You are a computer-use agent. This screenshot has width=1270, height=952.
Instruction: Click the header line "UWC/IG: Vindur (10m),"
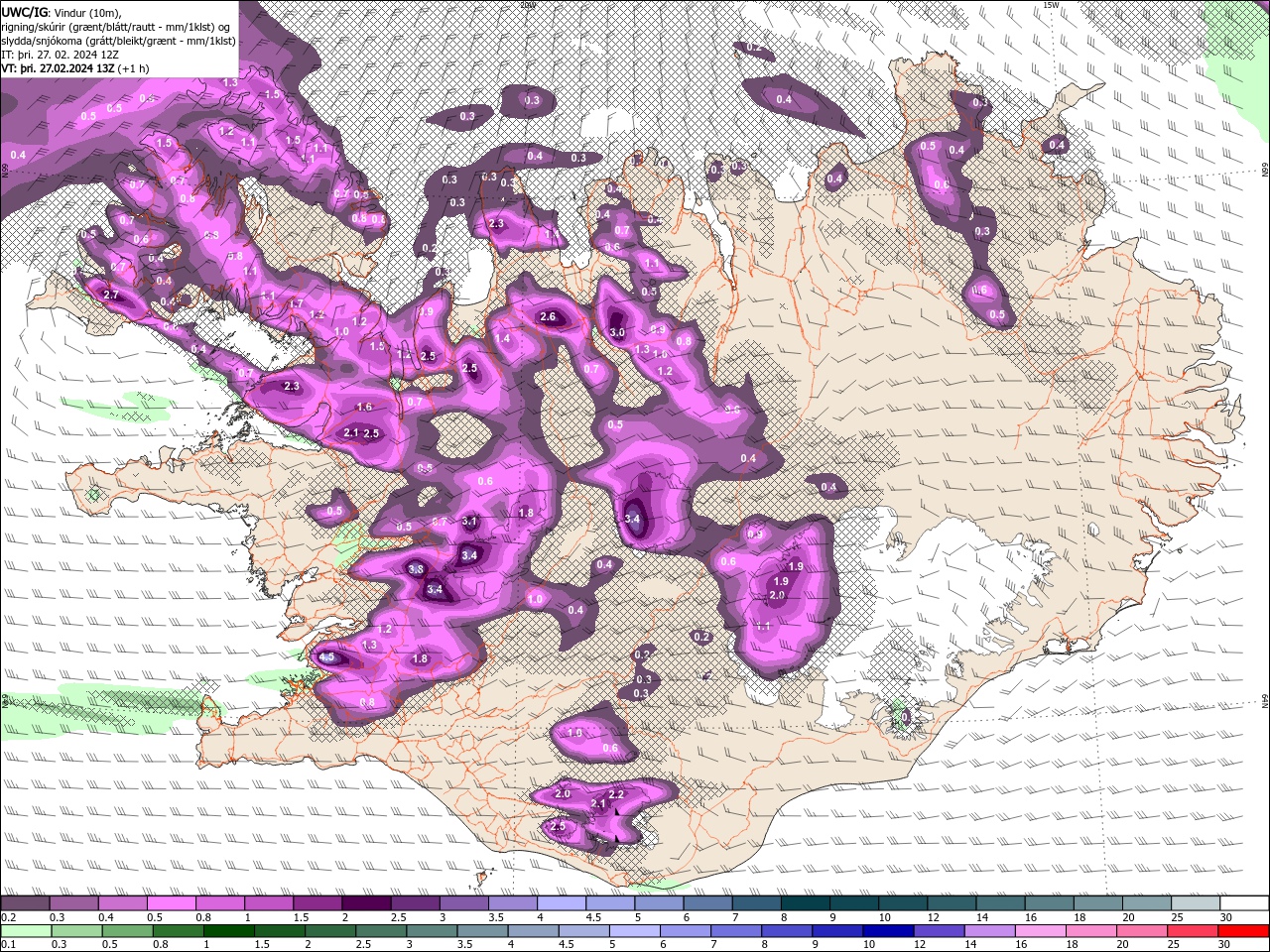61,12
